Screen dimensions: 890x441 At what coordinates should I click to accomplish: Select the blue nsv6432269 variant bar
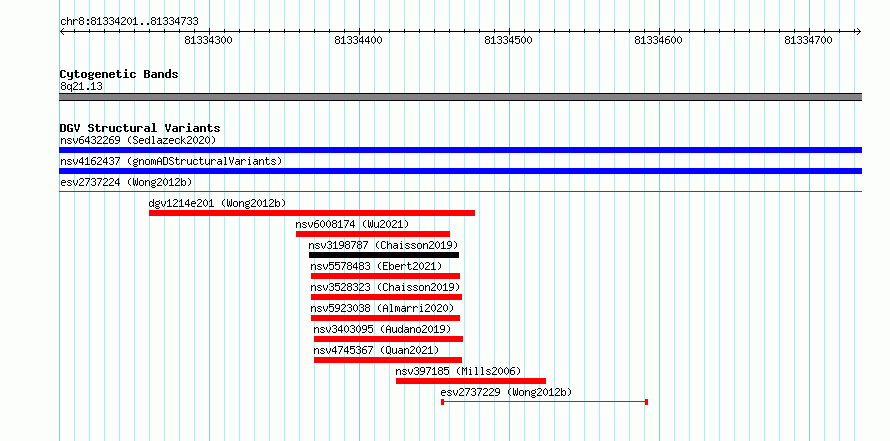pos(460,150)
